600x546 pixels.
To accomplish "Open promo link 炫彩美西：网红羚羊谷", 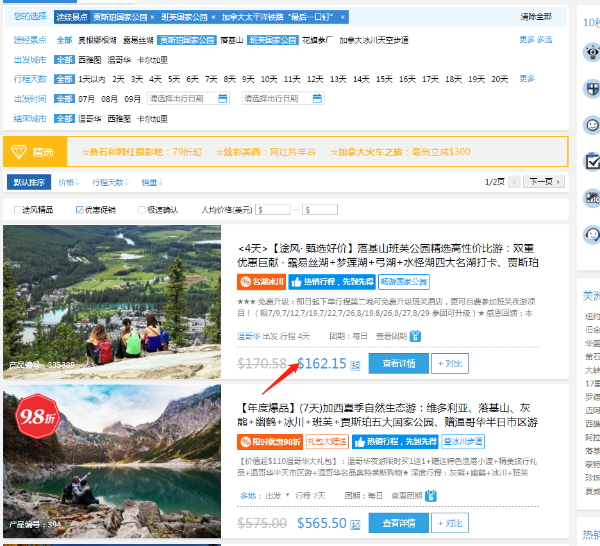I will click(x=266, y=152).
